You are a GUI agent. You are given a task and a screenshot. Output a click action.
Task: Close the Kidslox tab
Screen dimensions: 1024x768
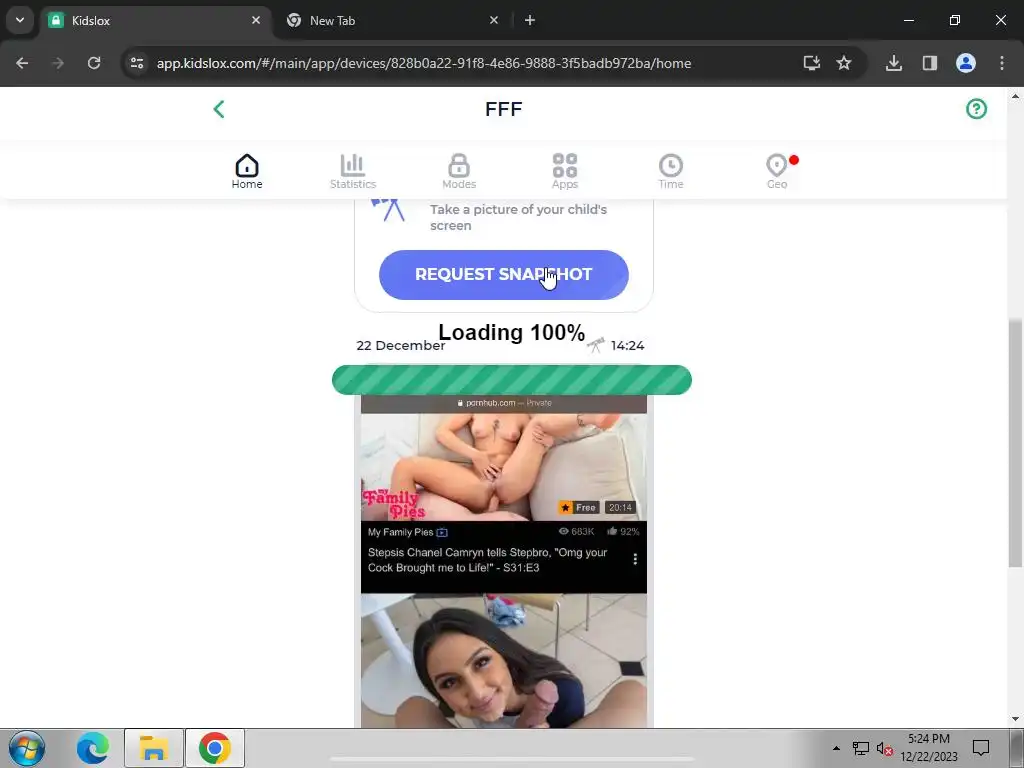tap(256, 20)
